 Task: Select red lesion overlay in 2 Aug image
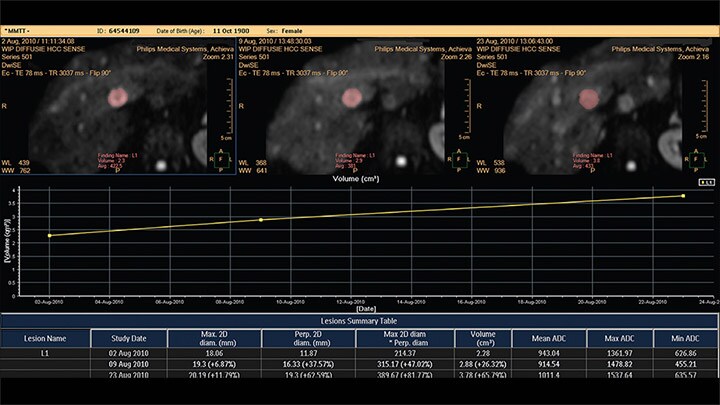click(118, 98)
